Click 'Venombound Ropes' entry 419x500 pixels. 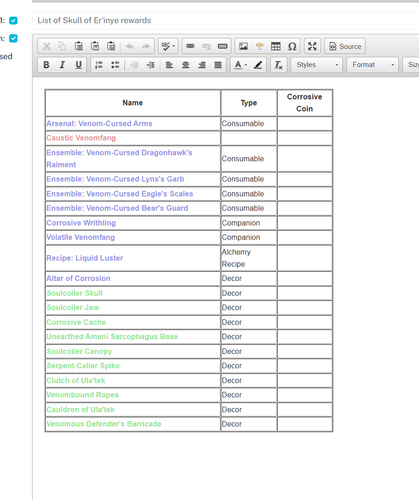pos(83,395)
